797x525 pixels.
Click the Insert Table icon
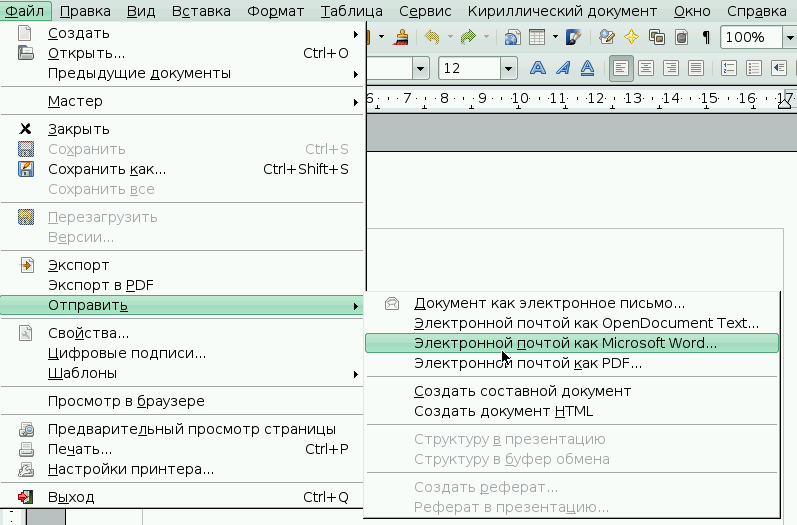[x=538, y=38]
